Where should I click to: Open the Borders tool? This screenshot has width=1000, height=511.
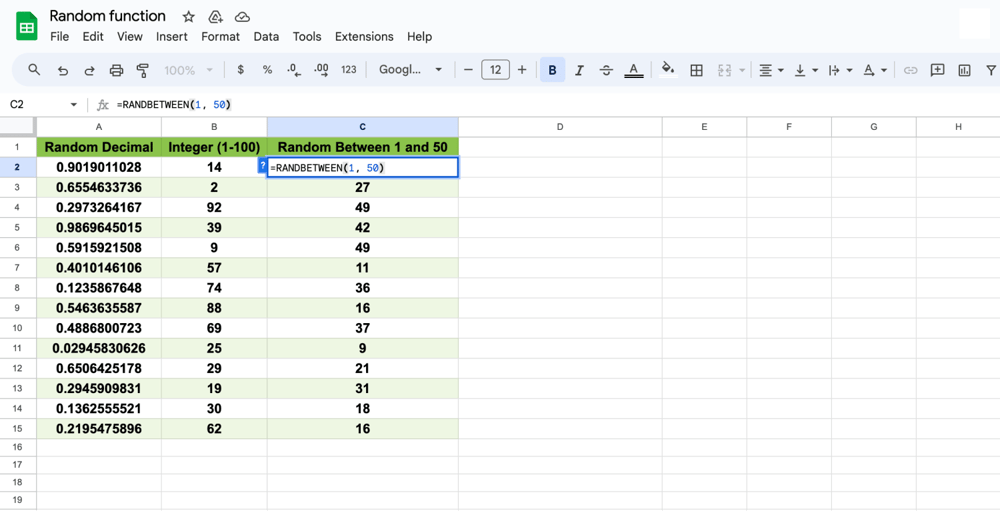[x=697, y=70]
